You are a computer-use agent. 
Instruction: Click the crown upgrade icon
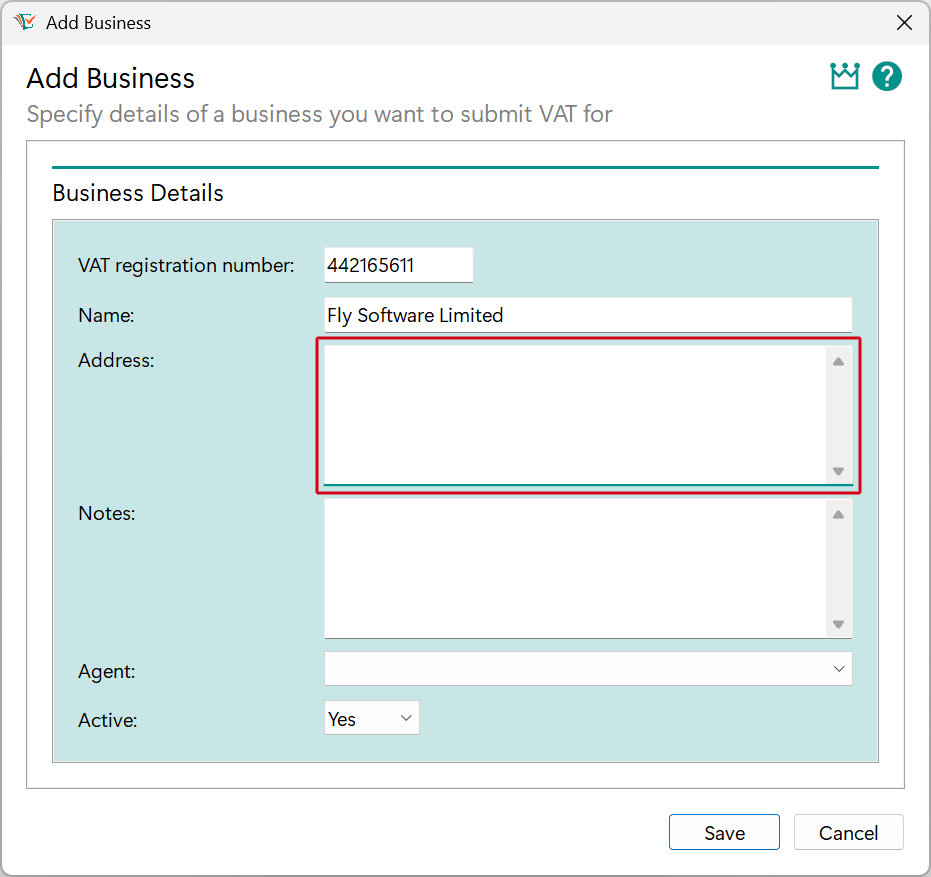(x=844, y=76)
